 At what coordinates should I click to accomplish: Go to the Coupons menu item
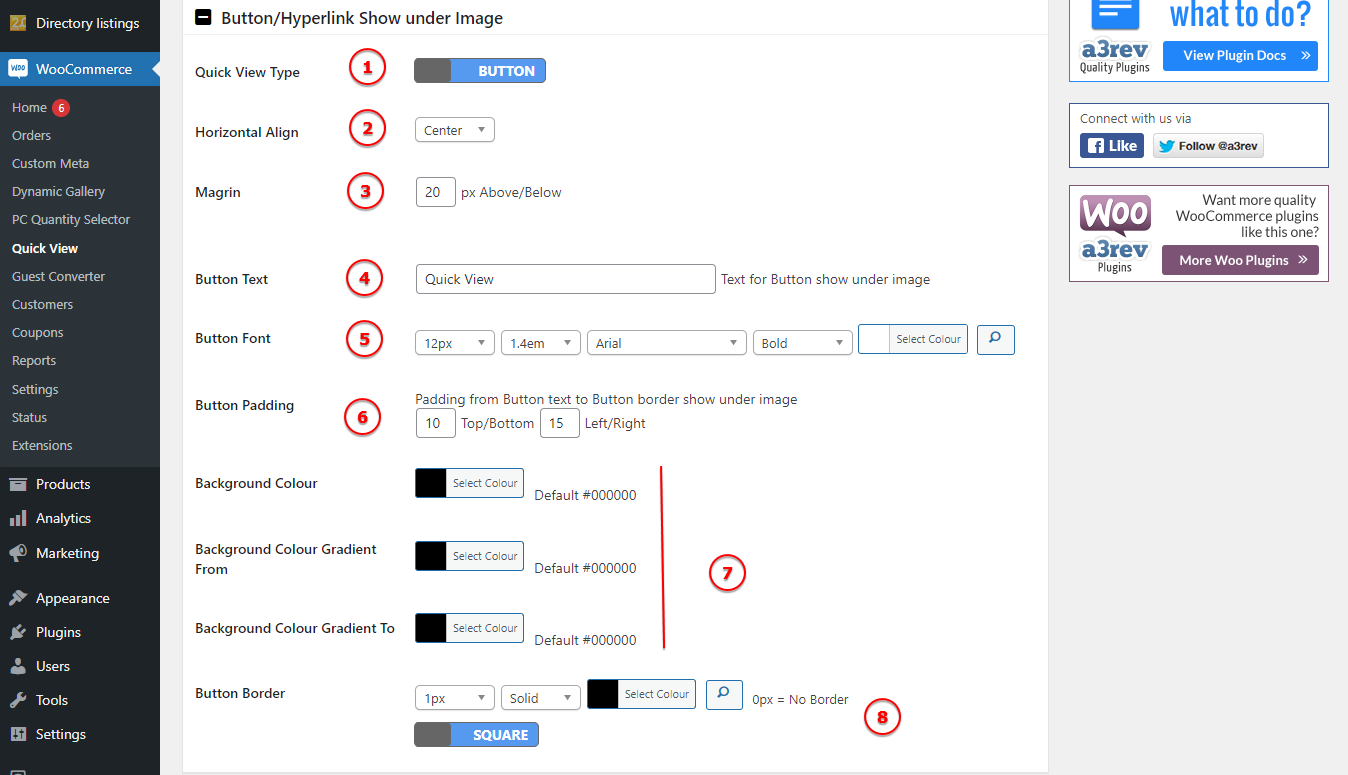[x=37, y=332]
